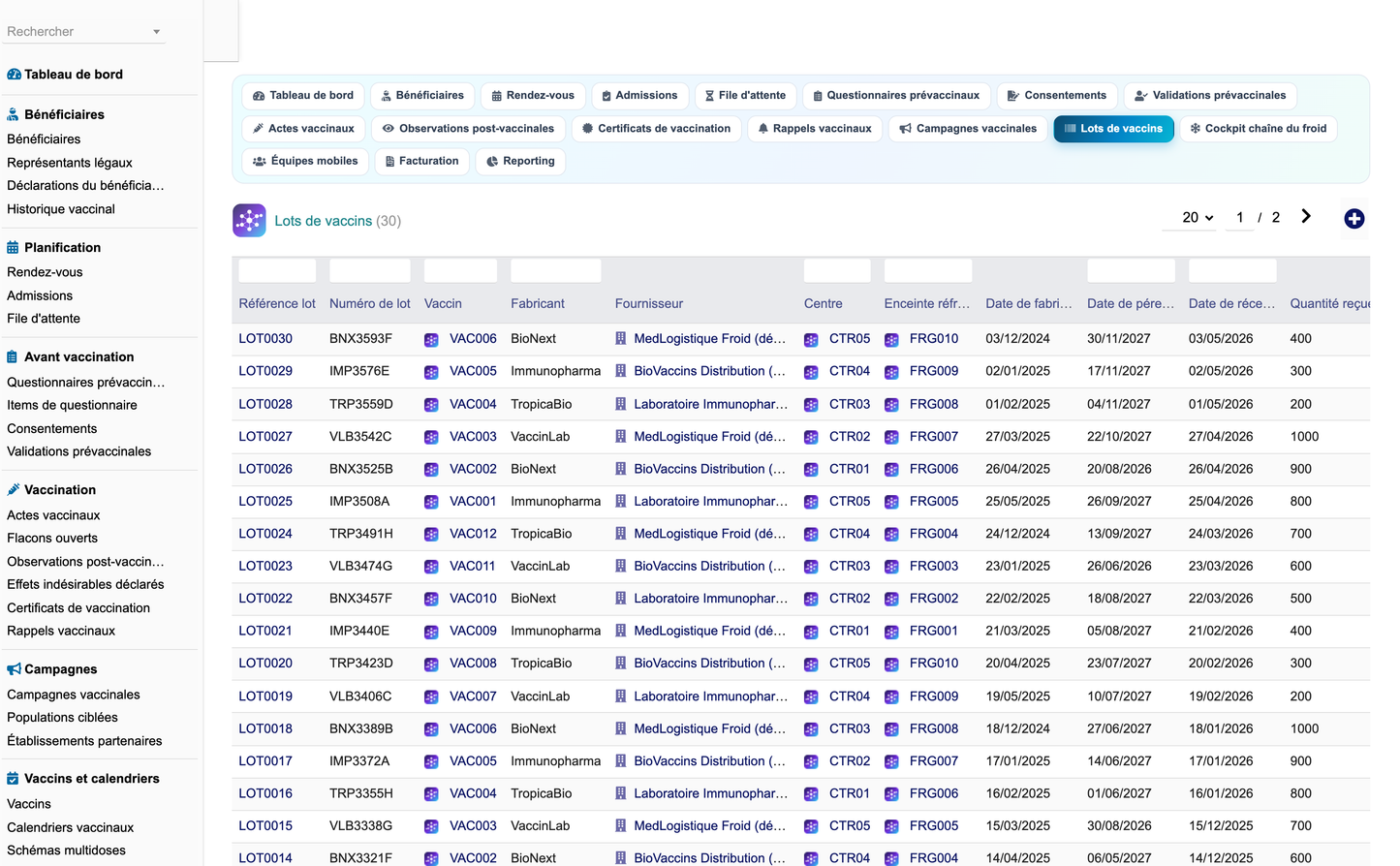
Task: Click the current page number field
Action: click(x=1240, y=218)
